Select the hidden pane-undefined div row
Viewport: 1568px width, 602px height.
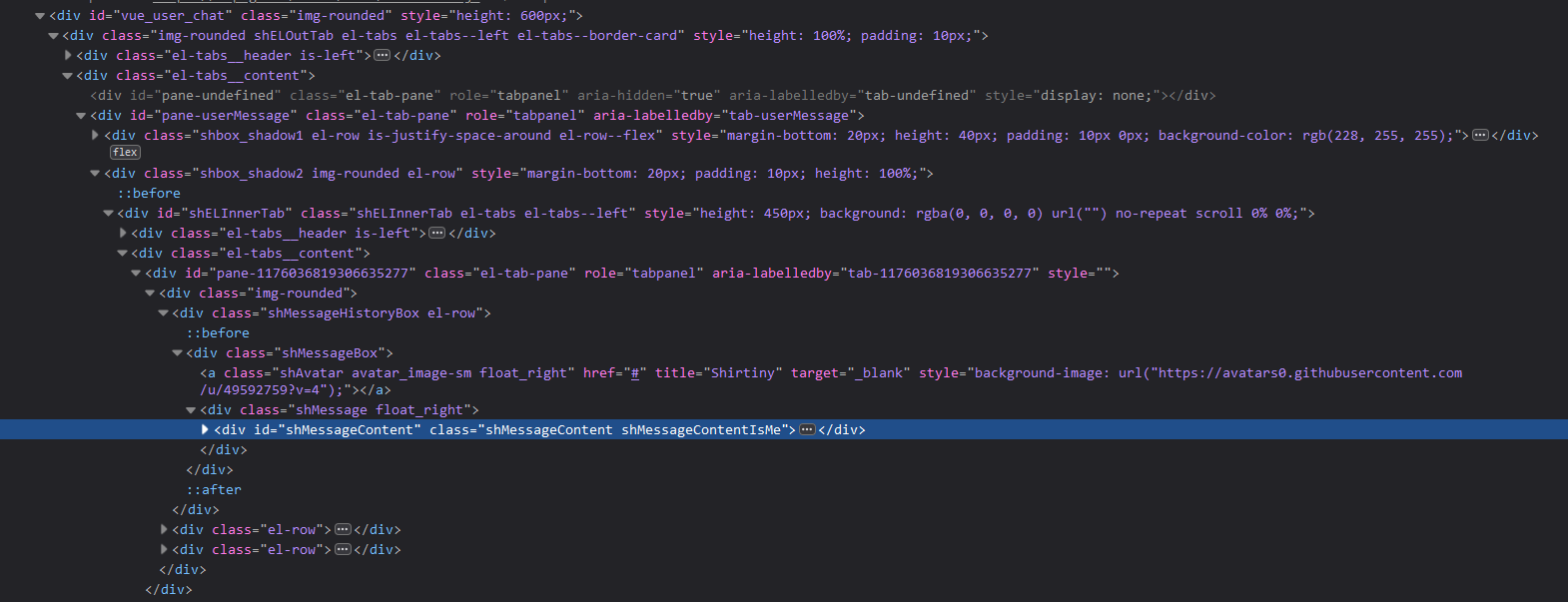click(652, 96)
